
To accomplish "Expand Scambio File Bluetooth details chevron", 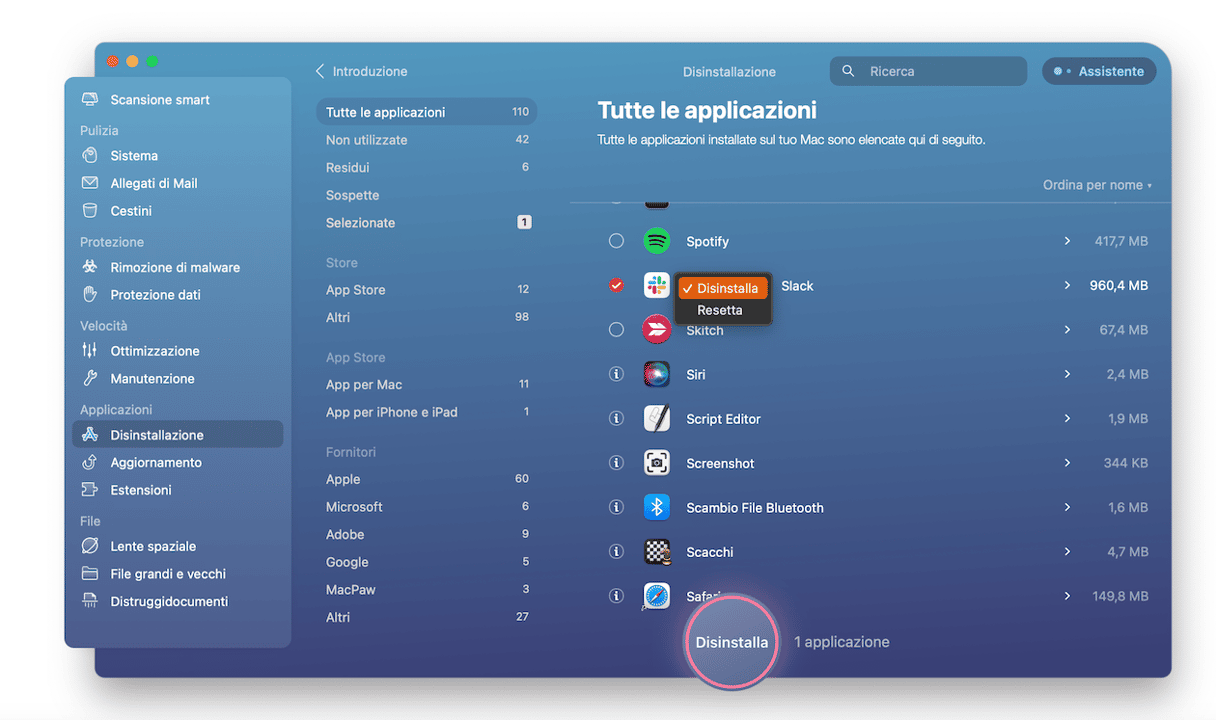I will [1068, 507].
